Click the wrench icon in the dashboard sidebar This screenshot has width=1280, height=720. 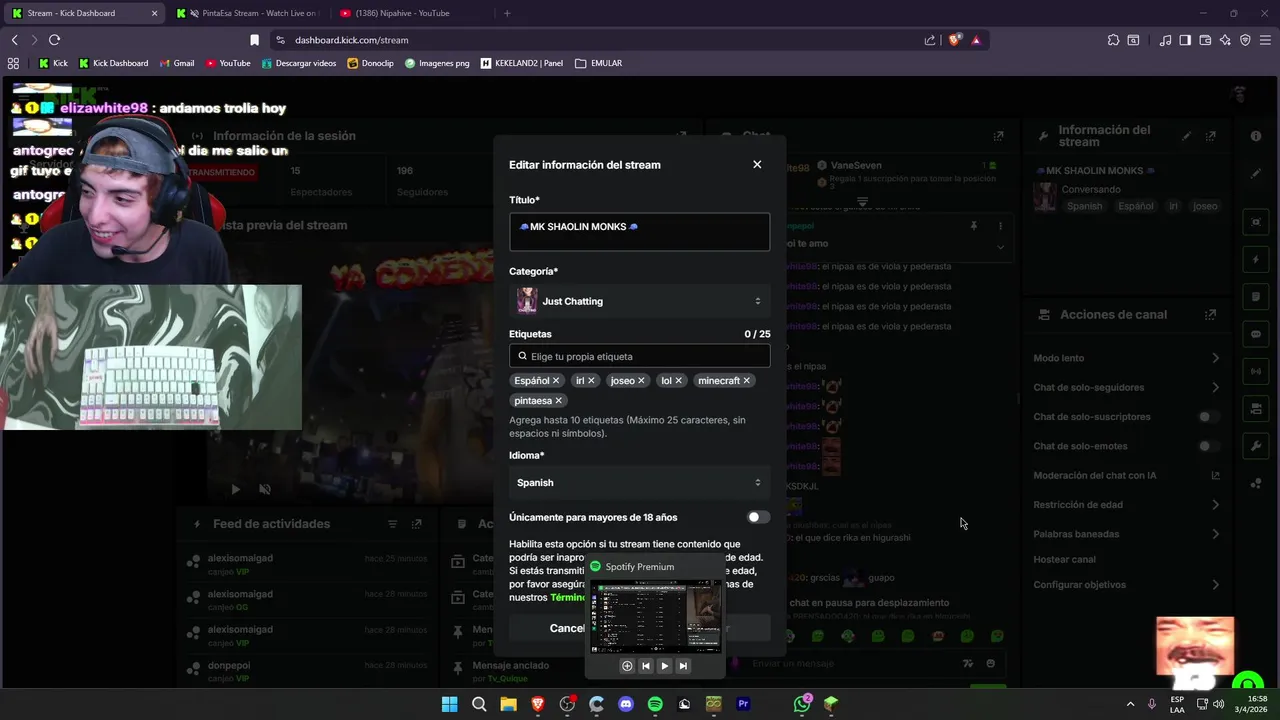[x=1256, y=445]
